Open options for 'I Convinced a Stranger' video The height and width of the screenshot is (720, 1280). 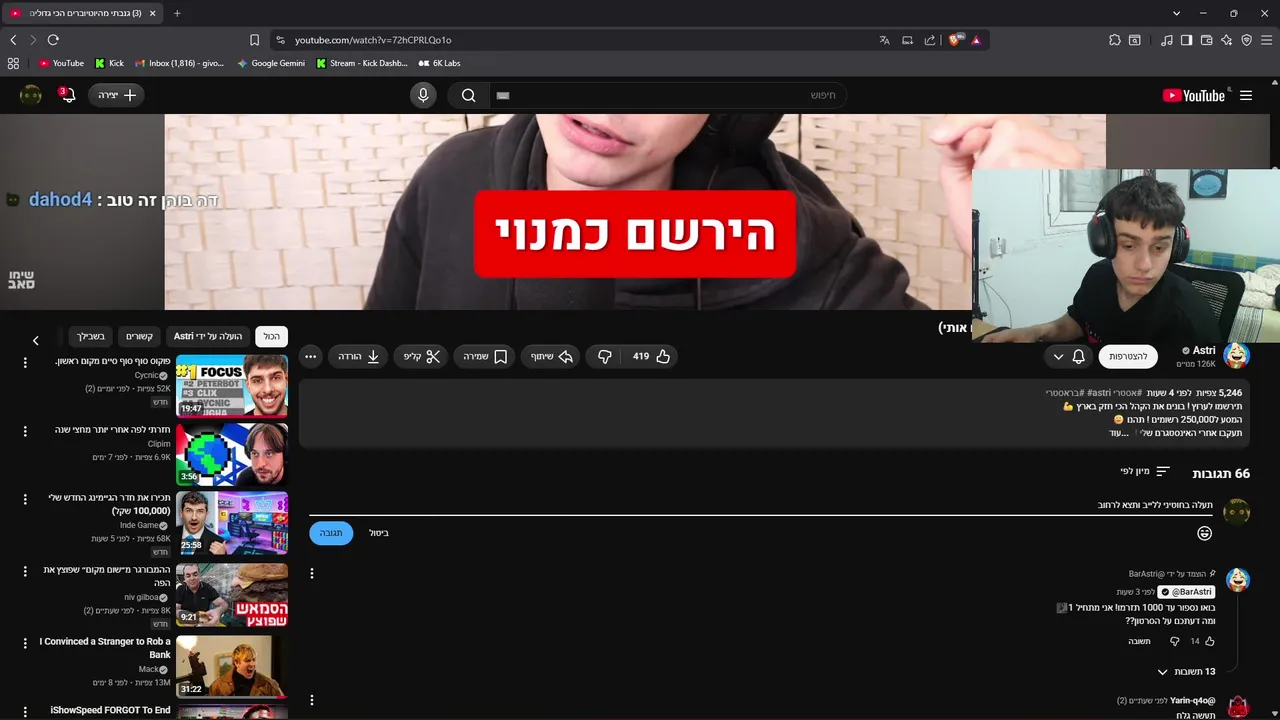(25, 642)
